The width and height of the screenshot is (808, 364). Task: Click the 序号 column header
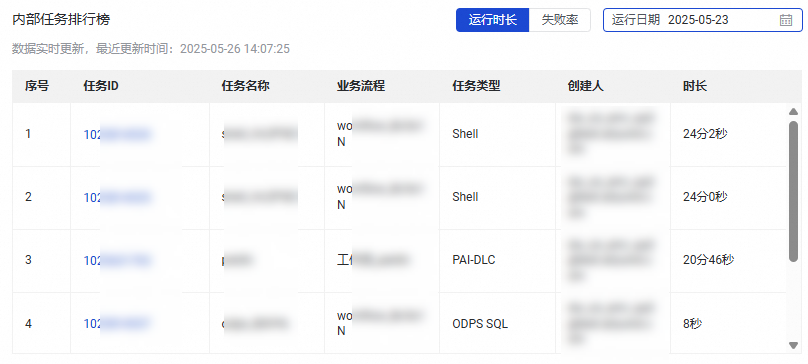click(x=37, y=86)
